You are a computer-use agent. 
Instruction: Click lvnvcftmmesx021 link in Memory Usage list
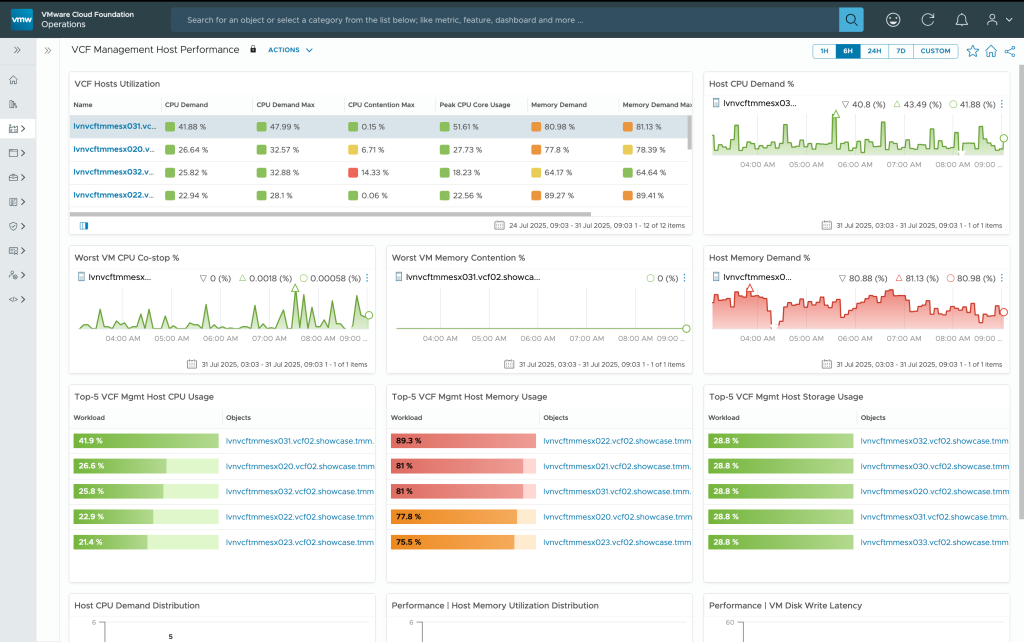tap(616, 466)
